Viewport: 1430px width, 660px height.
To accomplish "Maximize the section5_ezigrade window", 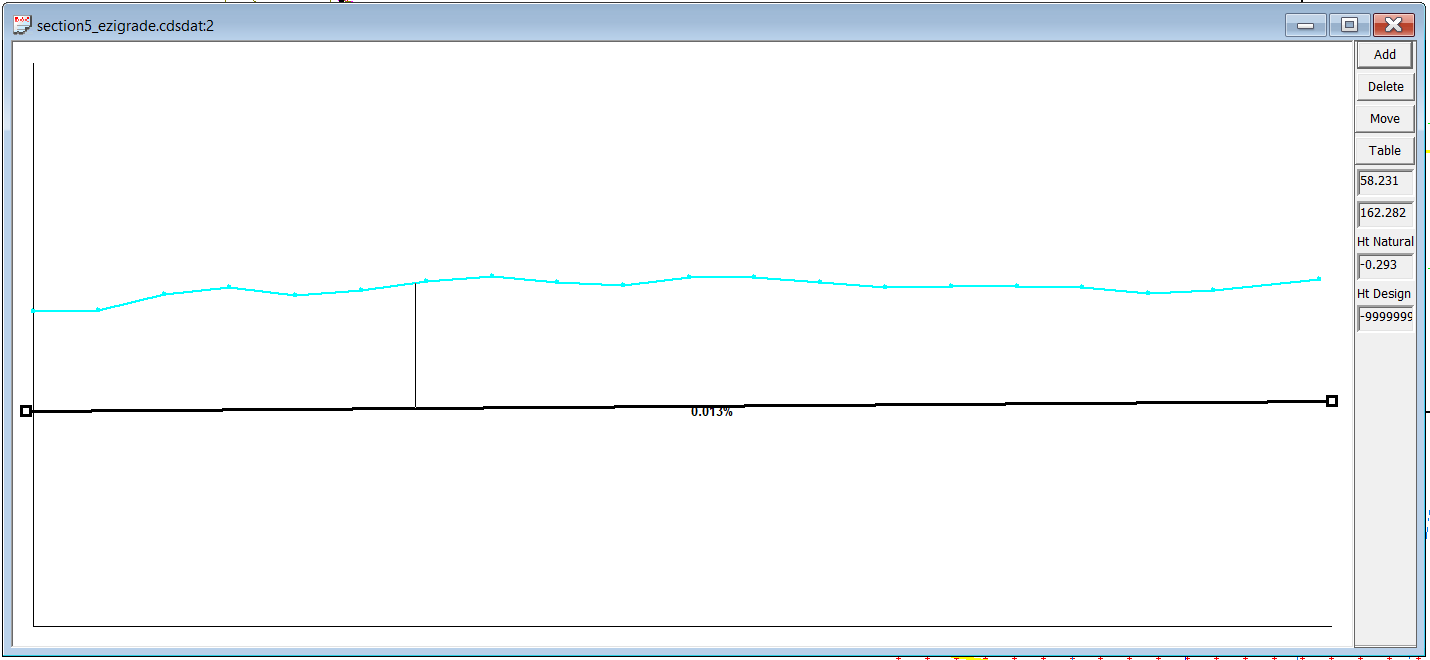I will tap(1349, 25).
